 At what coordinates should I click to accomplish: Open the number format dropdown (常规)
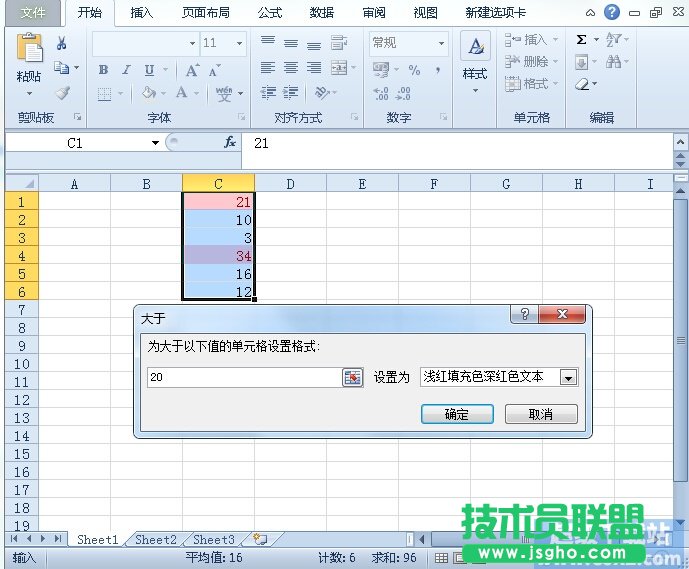point(441,44)
